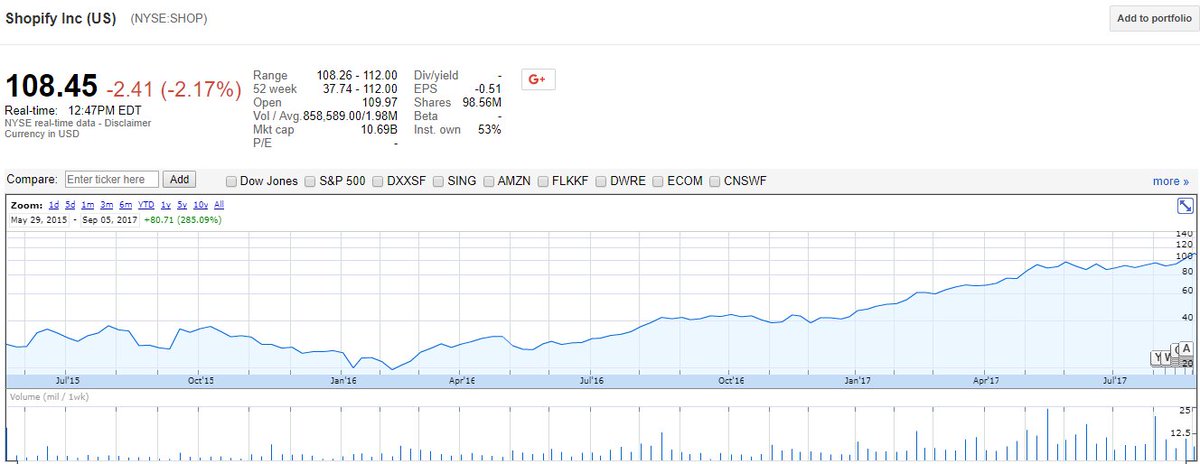The width and height of the screenshot is (1200, 464).
Task: Focus the 'Enter ticker here' compare field
Action: pos(111,180)
